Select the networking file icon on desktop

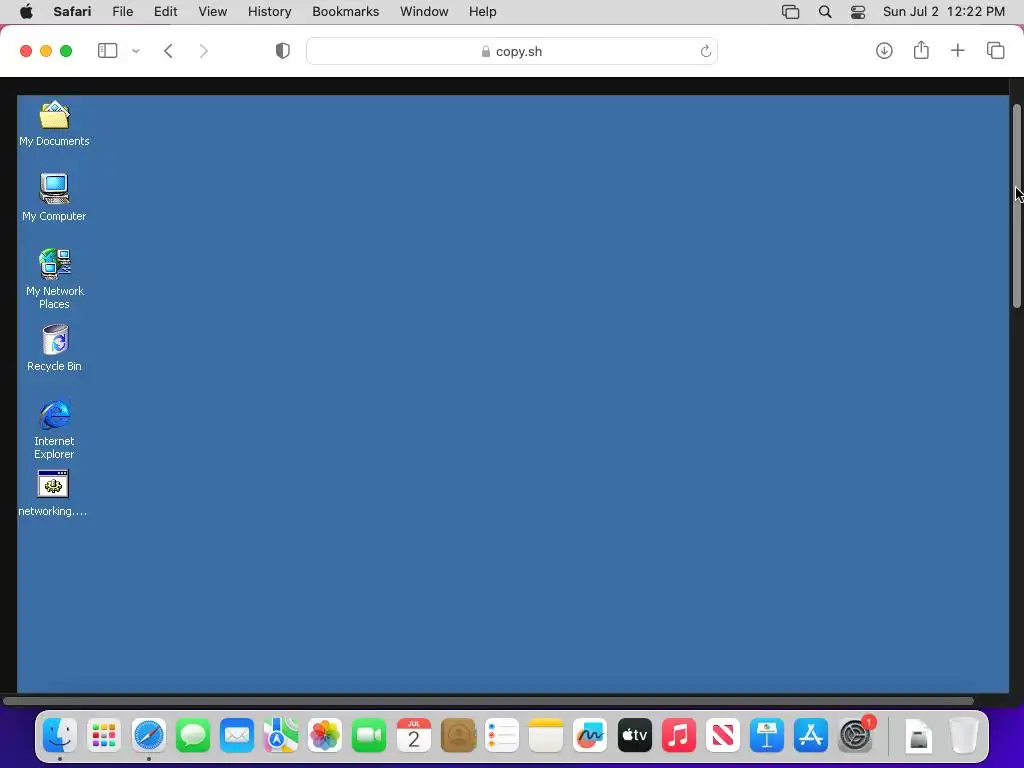53,493
